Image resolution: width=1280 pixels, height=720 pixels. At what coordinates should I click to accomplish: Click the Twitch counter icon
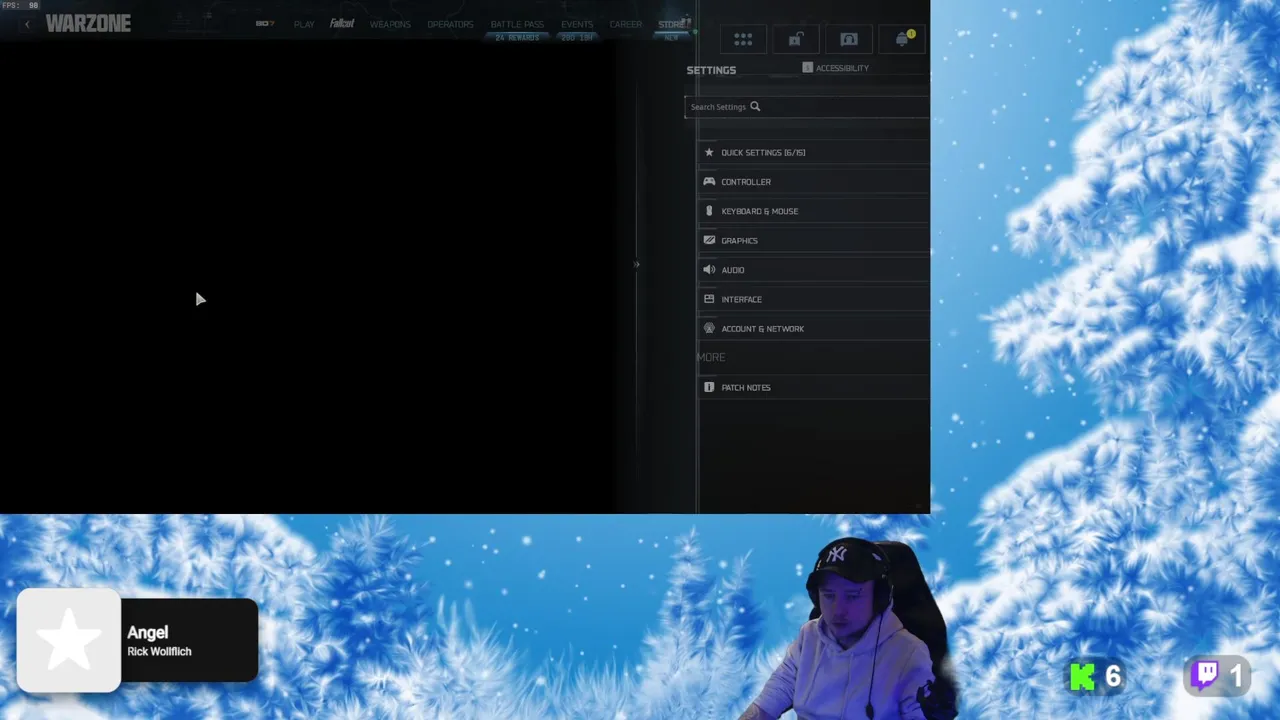[1206, 676]
